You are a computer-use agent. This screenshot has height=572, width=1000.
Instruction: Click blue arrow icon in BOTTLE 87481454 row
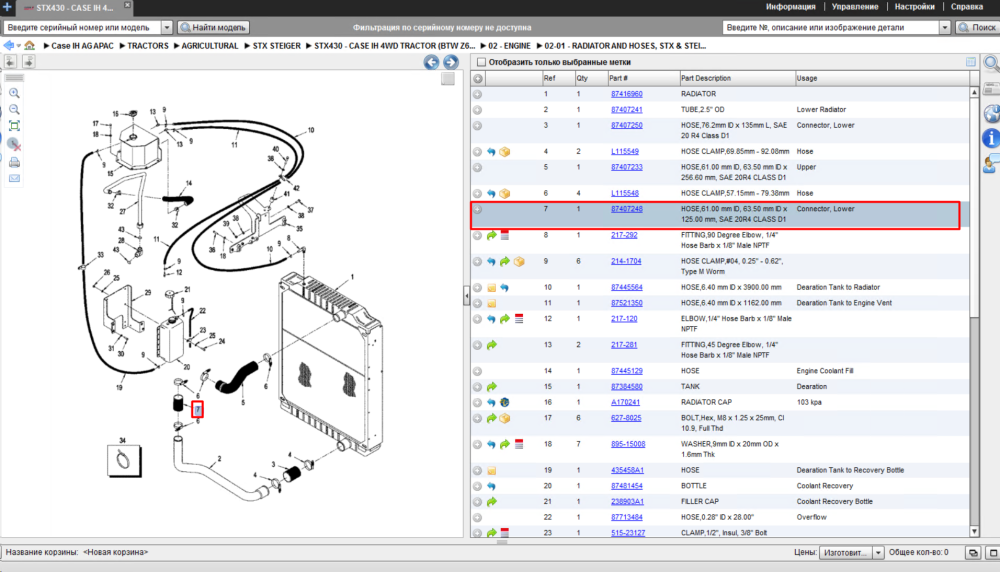point(491,486)
